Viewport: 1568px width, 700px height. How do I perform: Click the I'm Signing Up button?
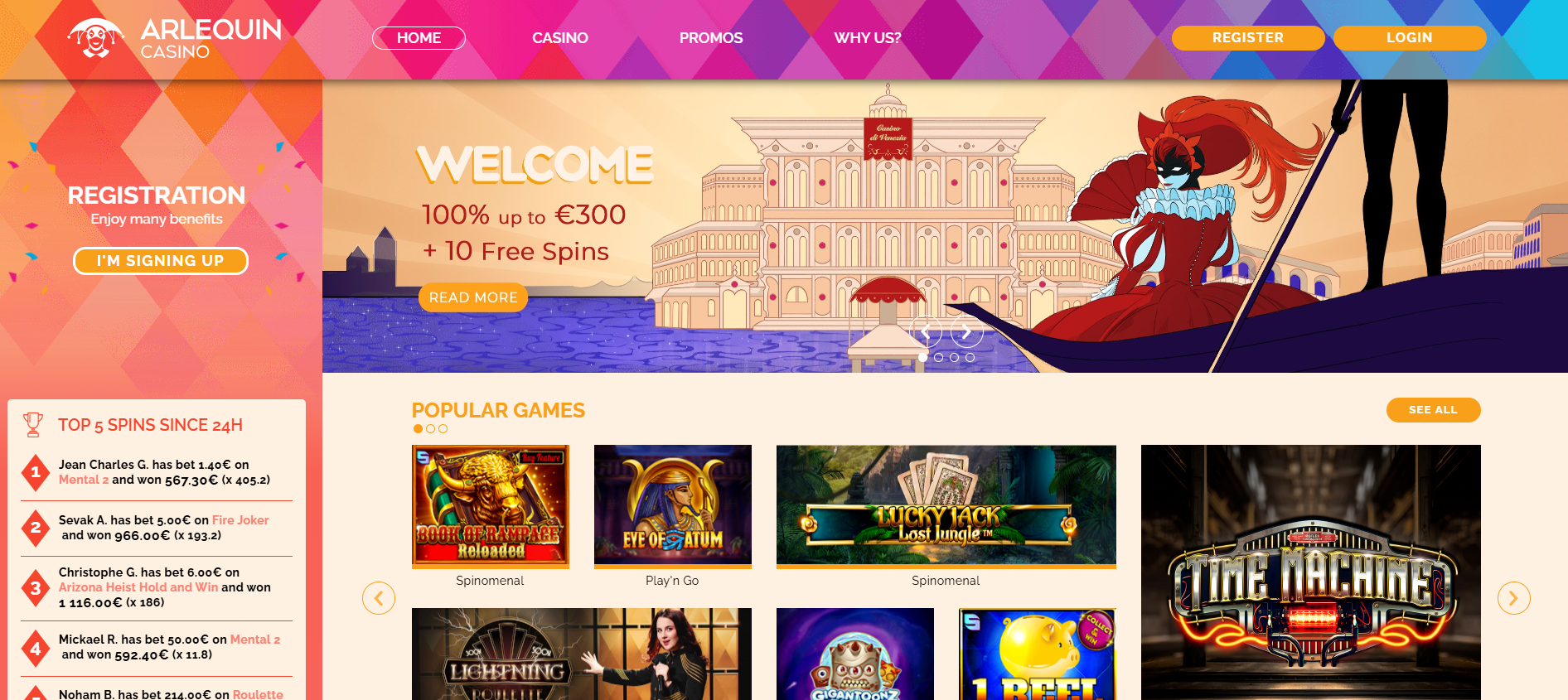point(161,261)
